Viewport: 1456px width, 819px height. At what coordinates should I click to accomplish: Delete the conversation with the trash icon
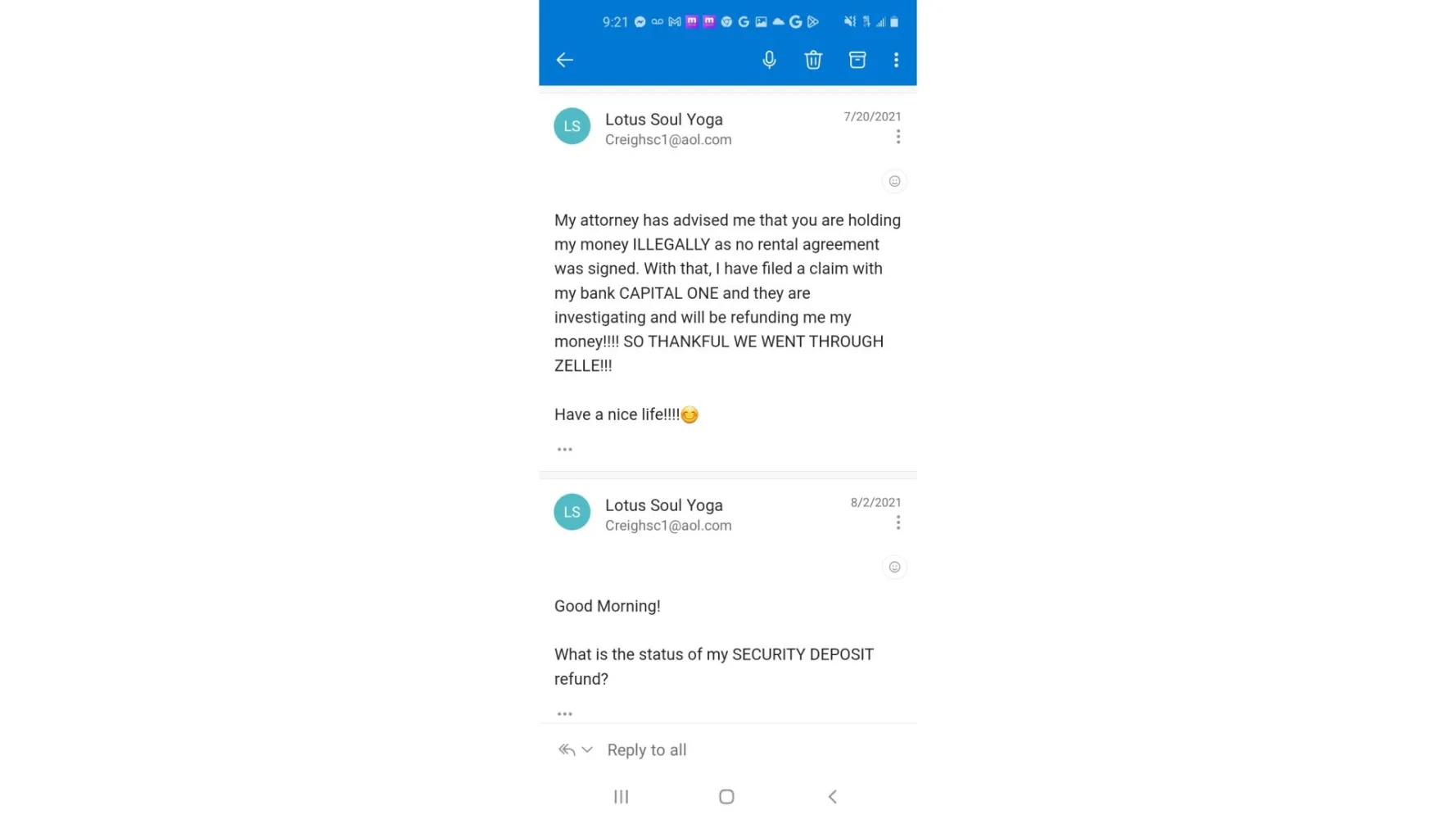(813, 60)
